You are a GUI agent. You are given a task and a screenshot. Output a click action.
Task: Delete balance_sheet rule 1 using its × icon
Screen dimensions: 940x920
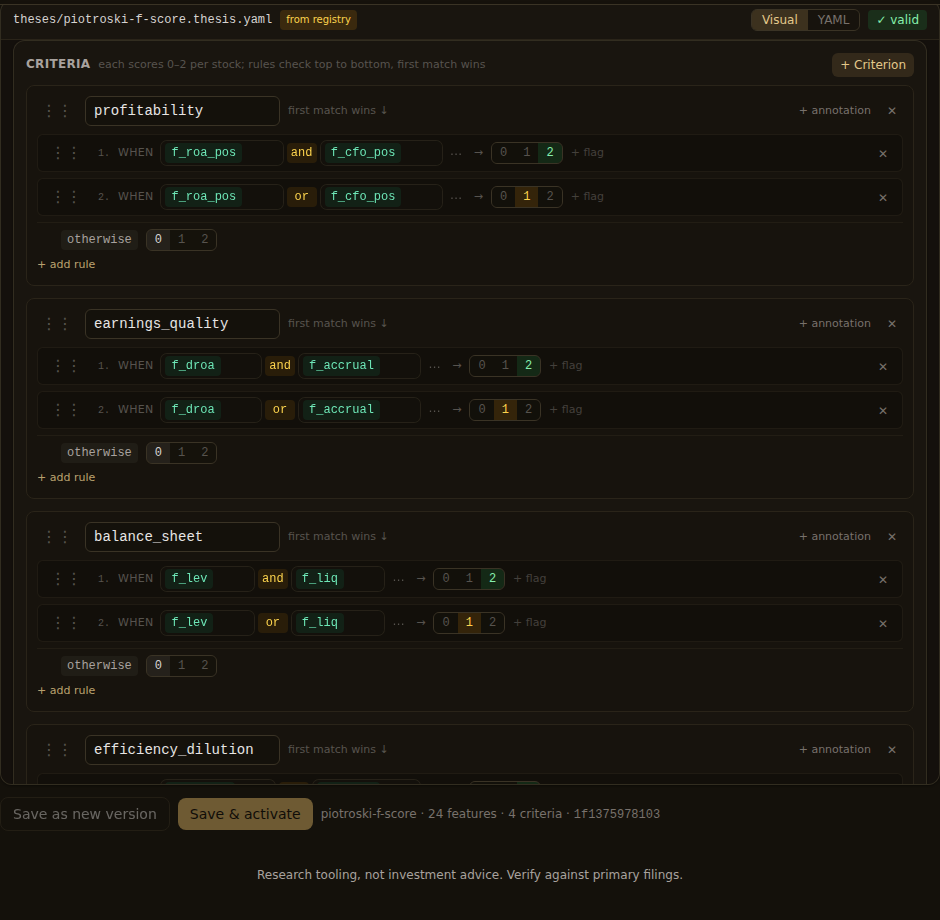click(883, 580)
